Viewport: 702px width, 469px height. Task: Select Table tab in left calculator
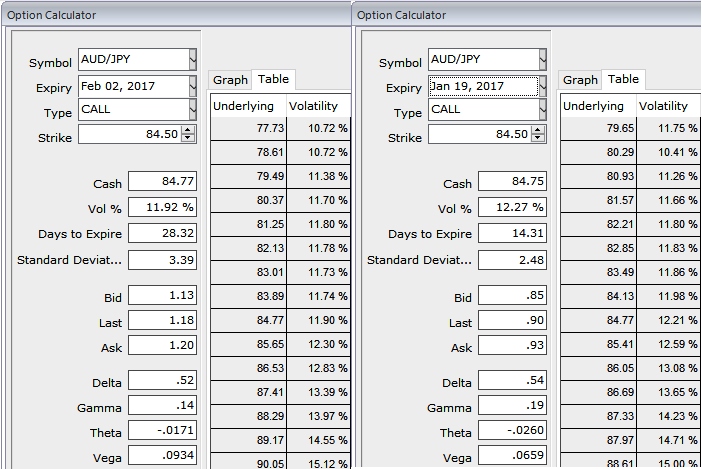click(273, 79)
